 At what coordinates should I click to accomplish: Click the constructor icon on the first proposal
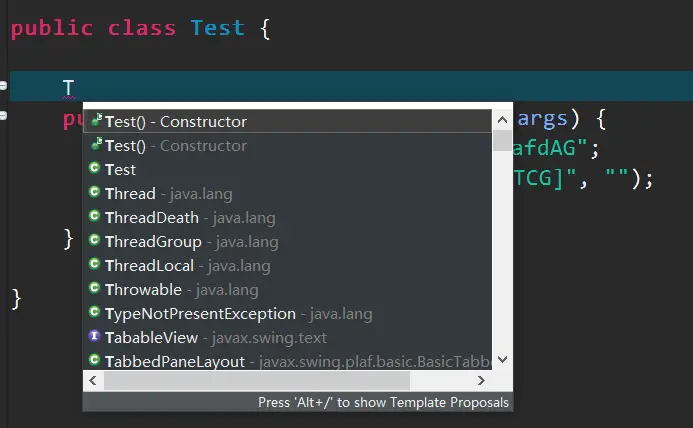point(96,120)
